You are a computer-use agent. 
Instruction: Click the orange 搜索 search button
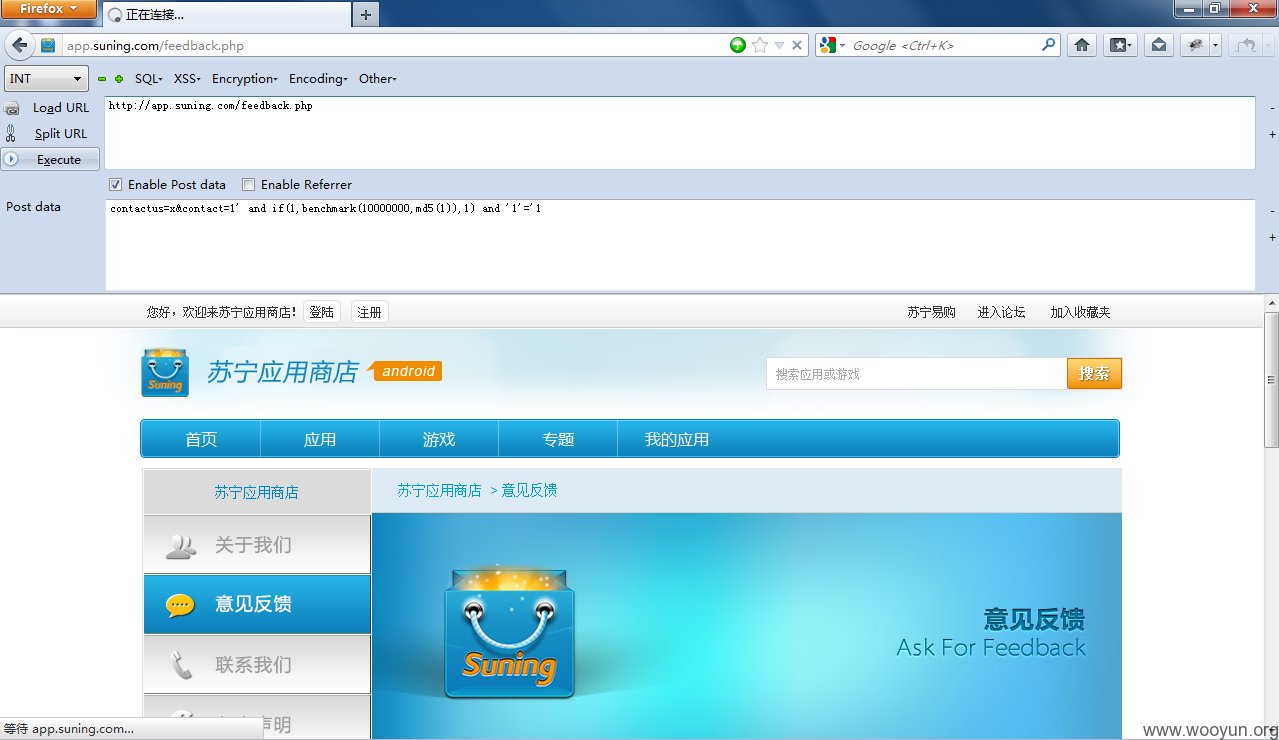pyautogui.click(x=1095, y=374)
